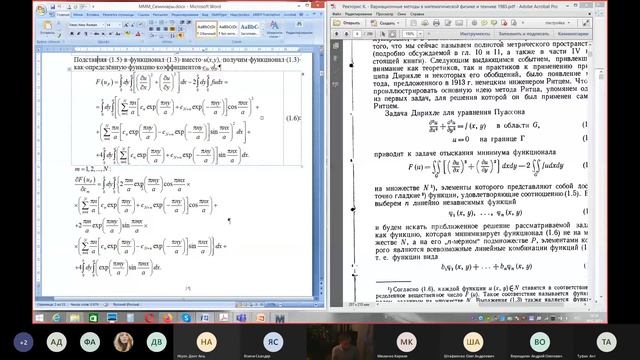The image size is (640, 360).
Task: Click the printer icon in Acrobat toolbar
Action: coord(436,23)
